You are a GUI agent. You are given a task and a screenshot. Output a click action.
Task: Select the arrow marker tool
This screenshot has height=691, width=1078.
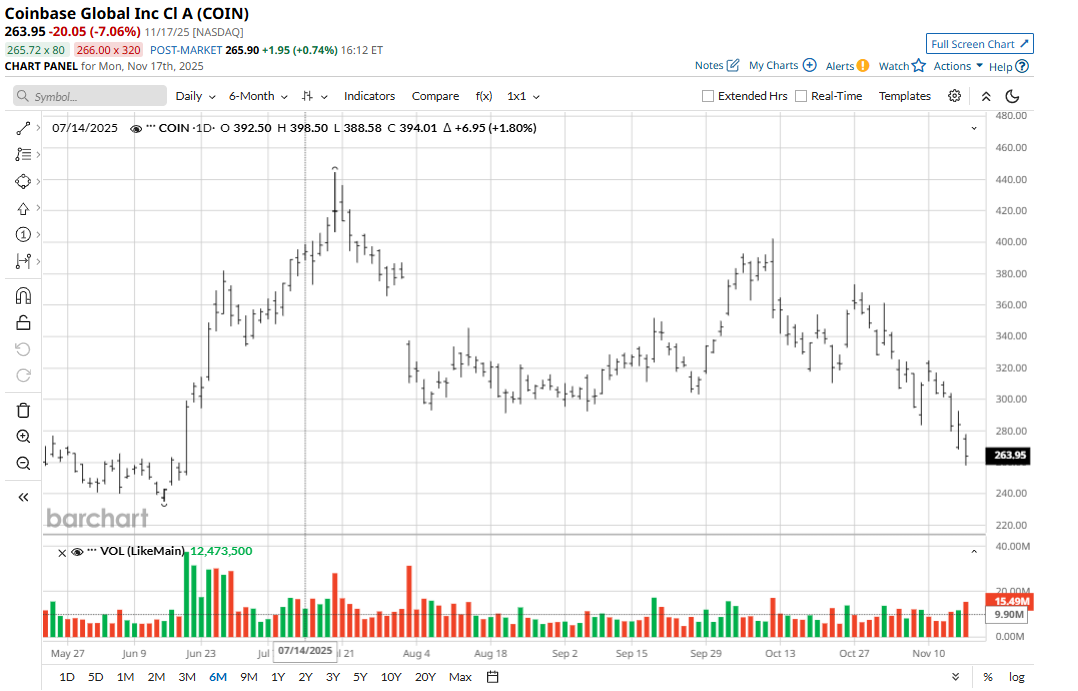23,208
